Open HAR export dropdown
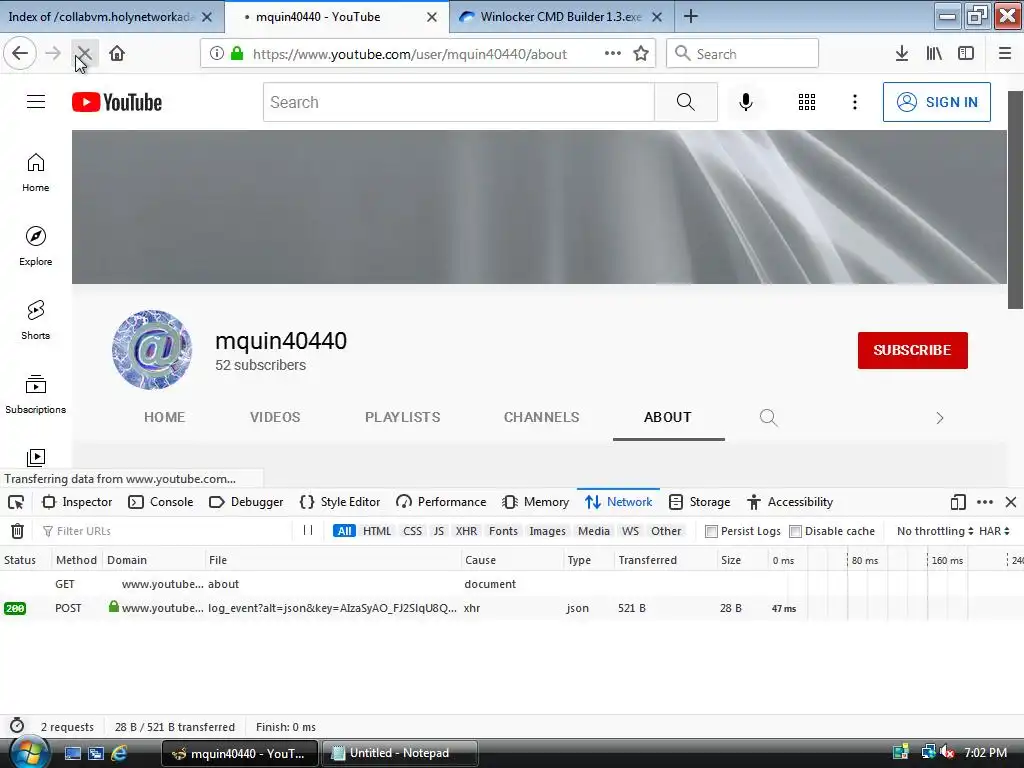This screenshot has width=1024, height=768. [994, 531]
